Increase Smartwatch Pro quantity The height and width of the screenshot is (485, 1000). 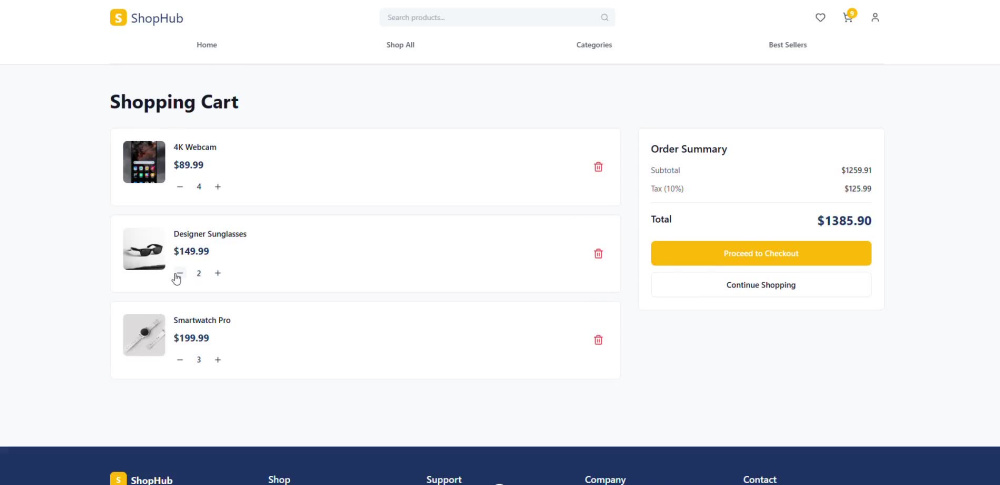(x=217, y=360)
